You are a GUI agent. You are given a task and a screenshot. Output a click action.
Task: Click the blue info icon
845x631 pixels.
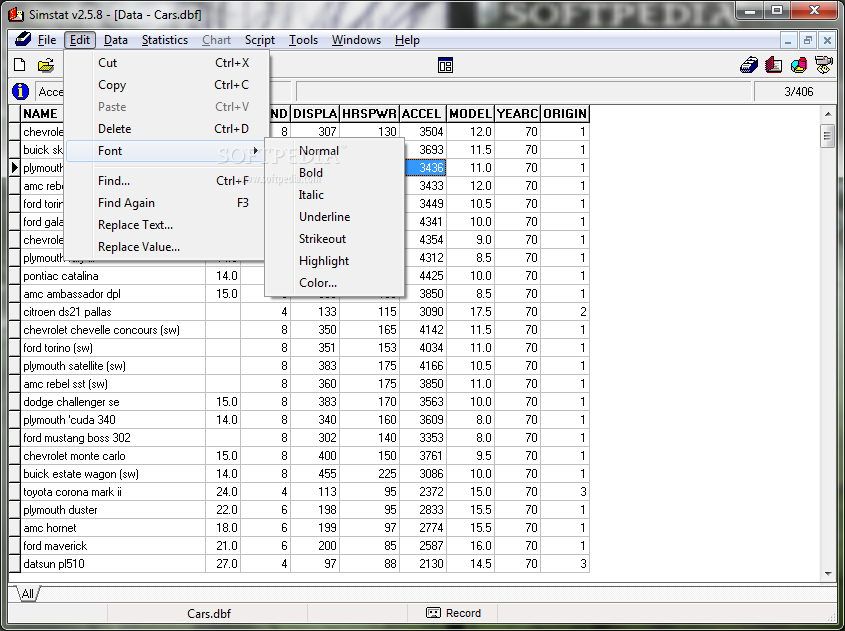(x=20, y=91)
